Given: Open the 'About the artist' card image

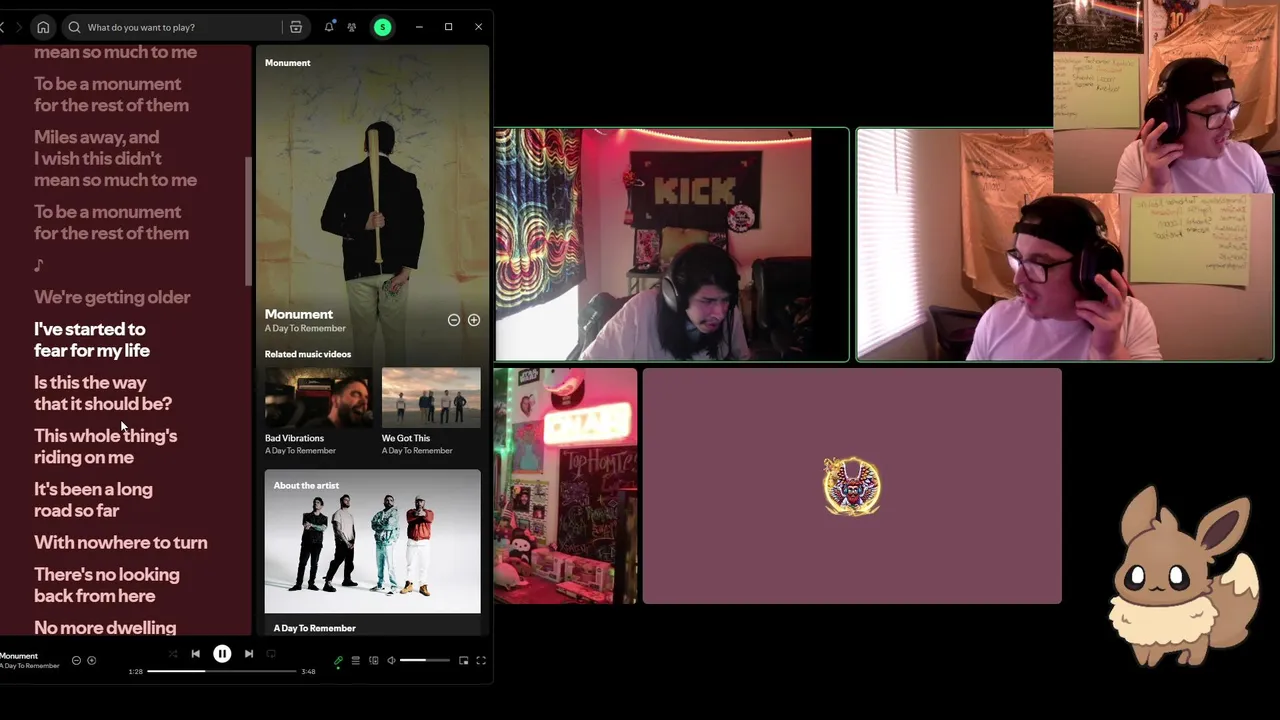Looking at the screenshot, I should (372, 541).
